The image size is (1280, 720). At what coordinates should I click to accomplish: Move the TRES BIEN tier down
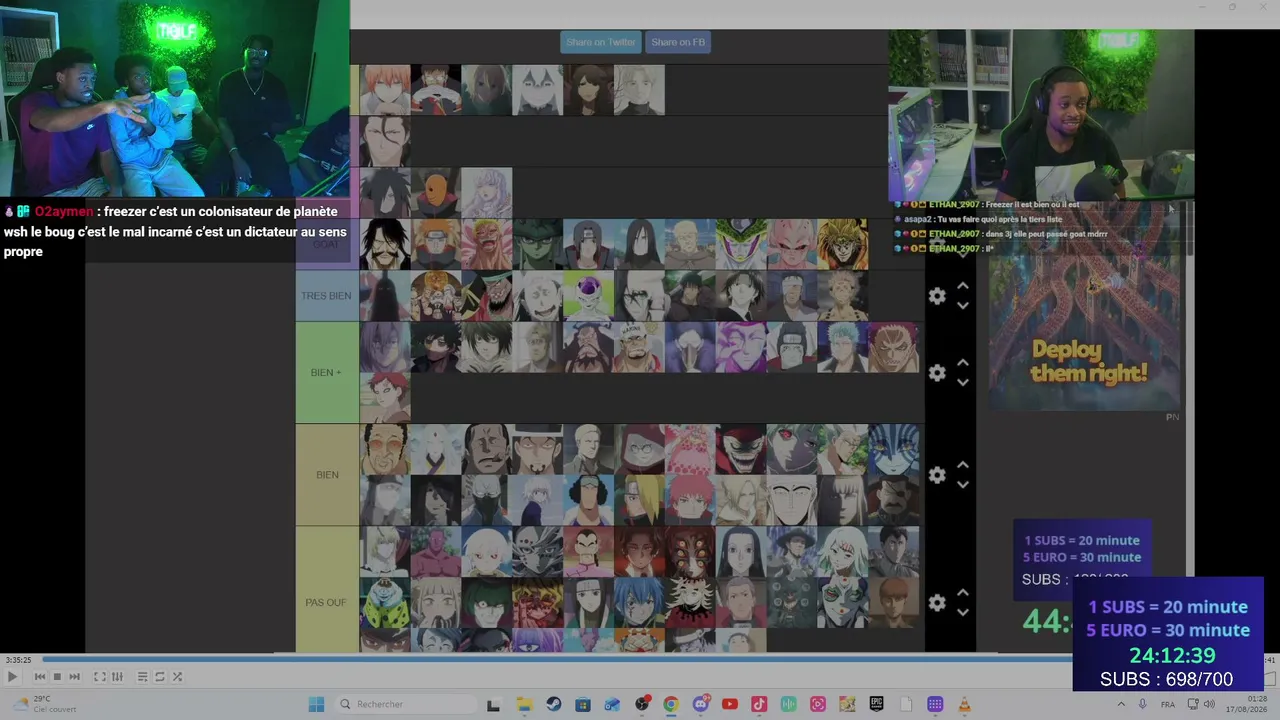pyautogui.click(x=962, y=305)
